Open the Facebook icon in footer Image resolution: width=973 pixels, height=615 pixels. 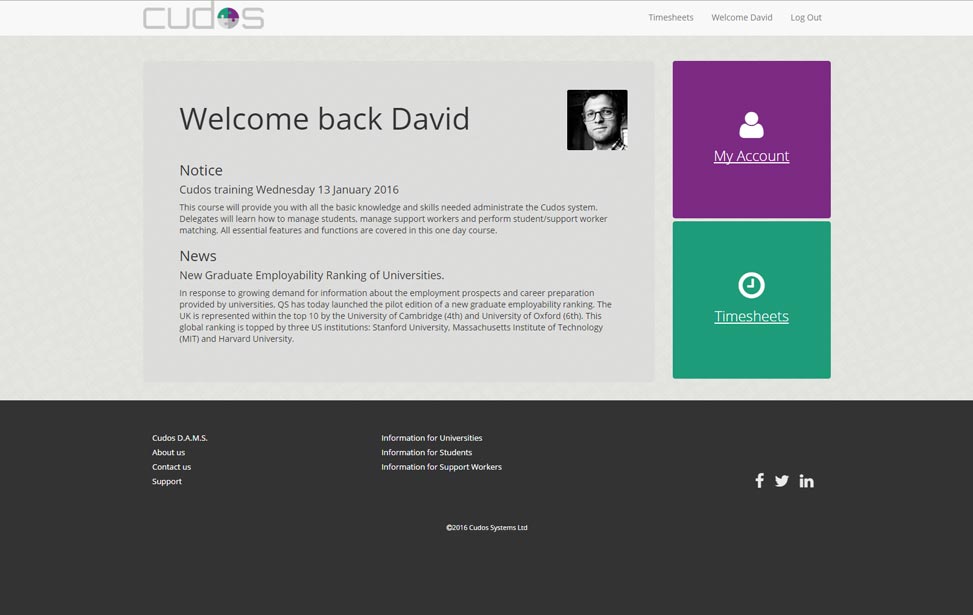tap(759, 480)
